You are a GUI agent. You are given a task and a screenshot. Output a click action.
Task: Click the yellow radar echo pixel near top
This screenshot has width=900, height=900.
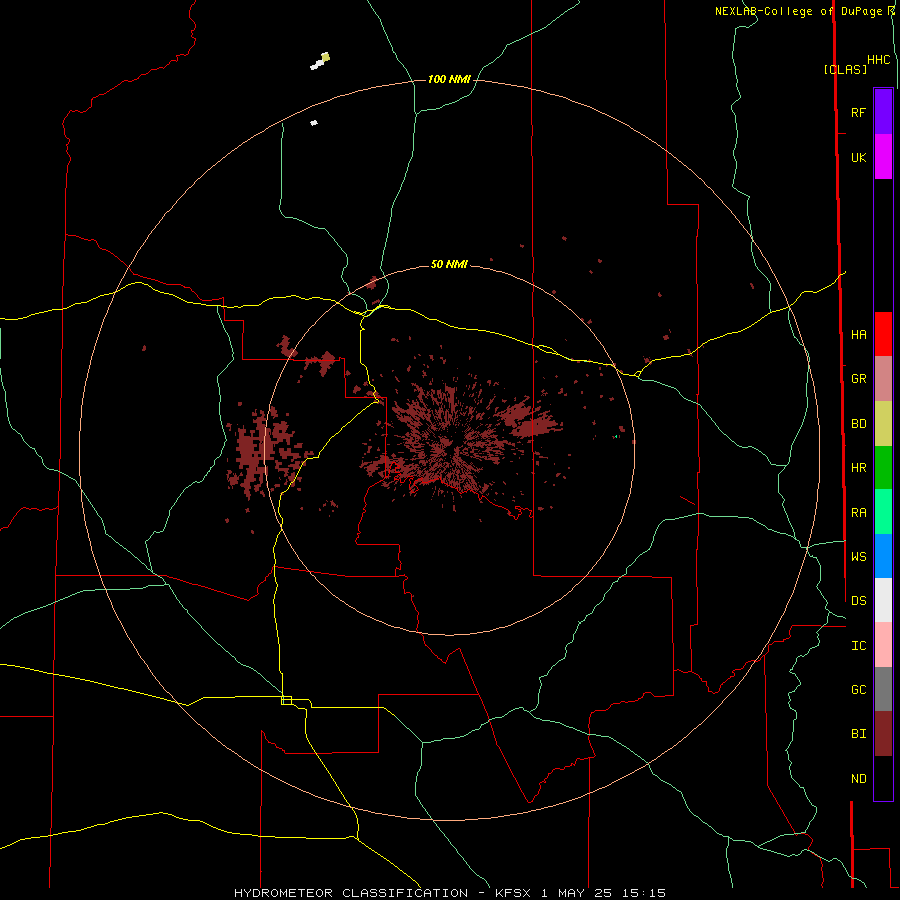pos(325,57)
